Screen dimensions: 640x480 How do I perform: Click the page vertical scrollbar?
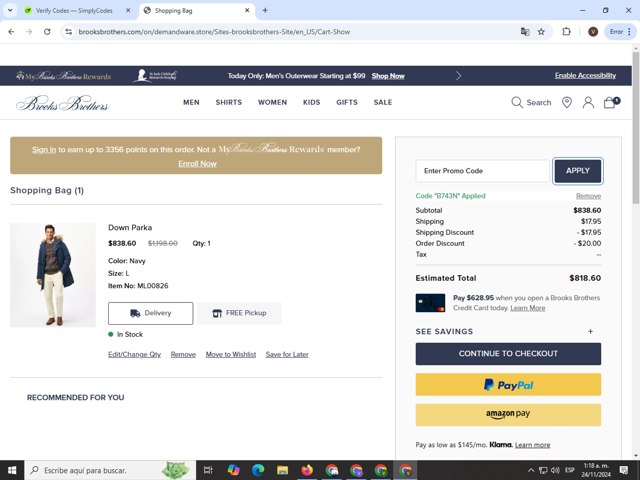636,127
